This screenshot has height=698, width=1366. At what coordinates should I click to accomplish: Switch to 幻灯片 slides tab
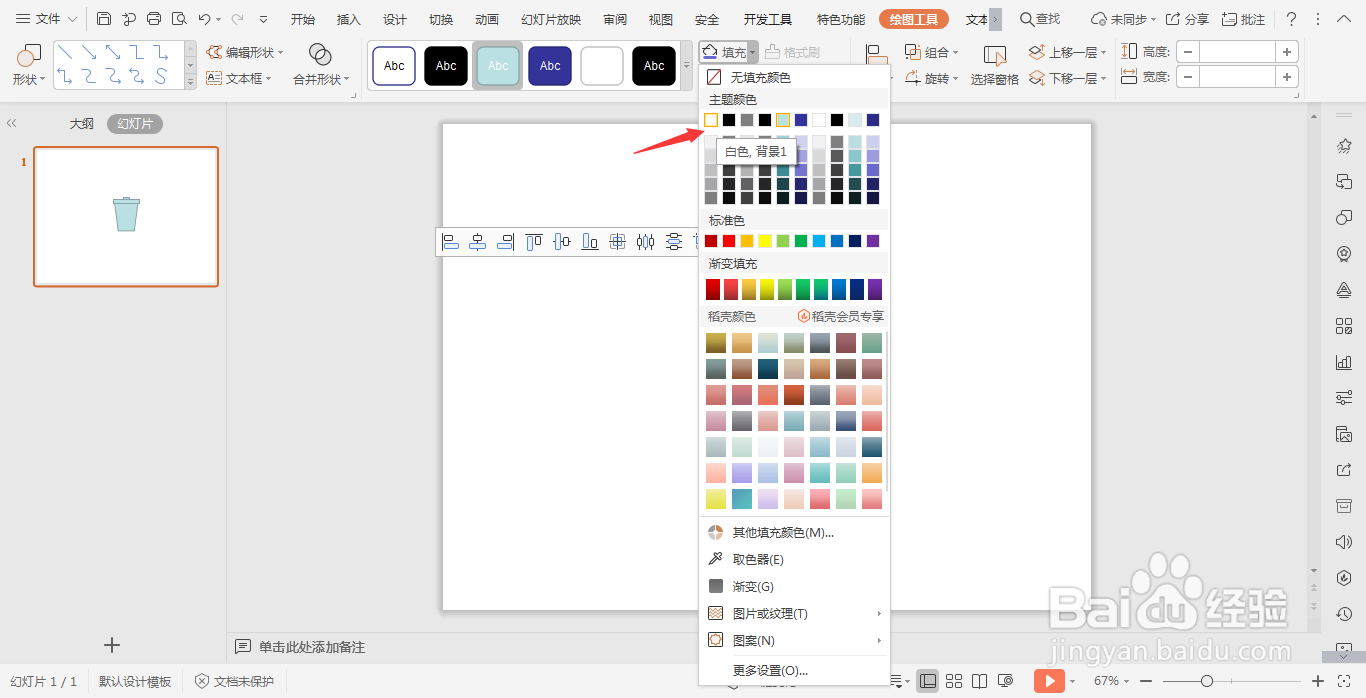click(x=135, y=123)
